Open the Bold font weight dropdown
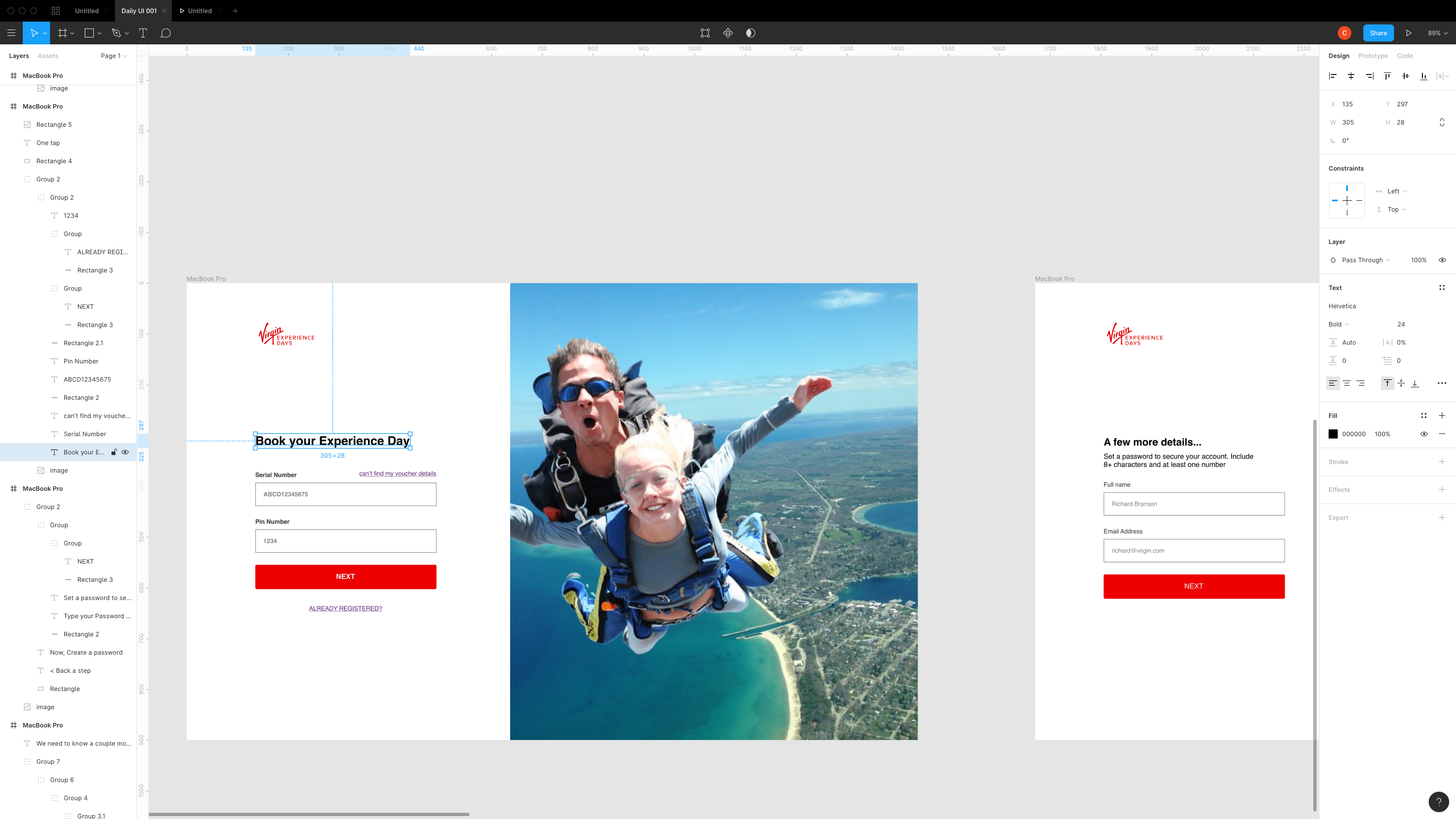1456x819 pixels. [1338, 324]
